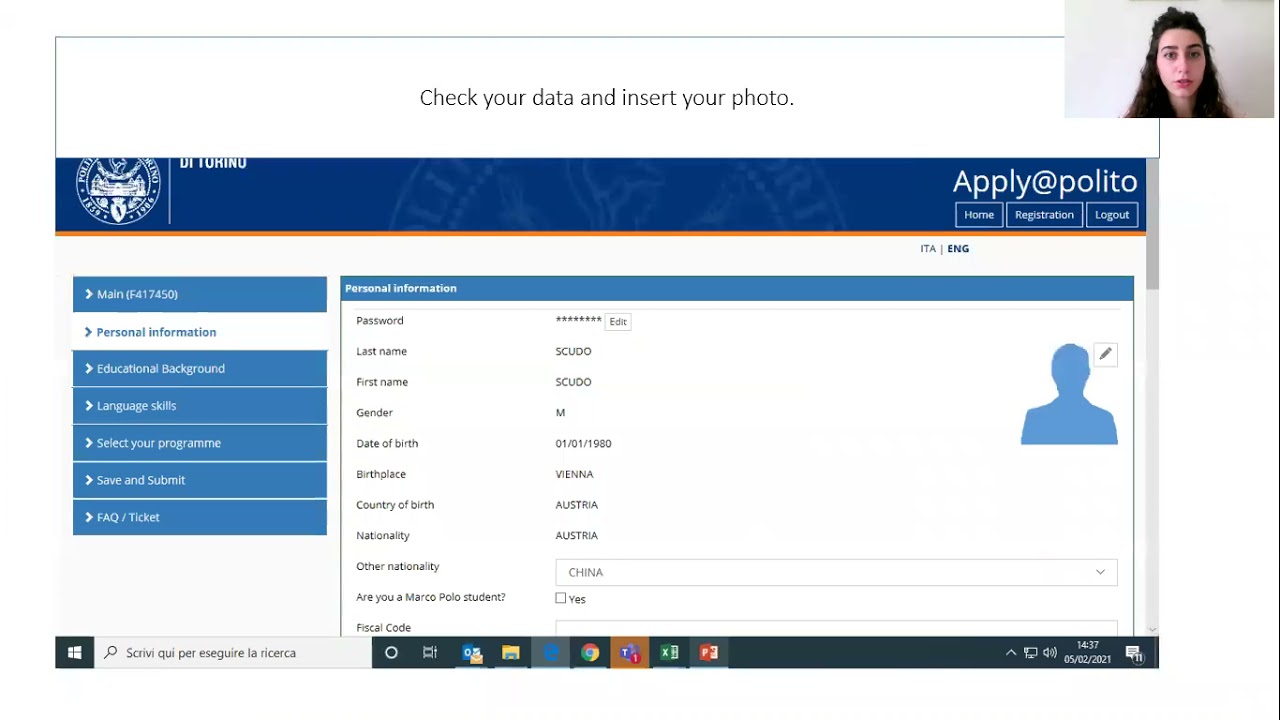Switch language to ENG
1280x720 pixels.
(x=958, y=249)
